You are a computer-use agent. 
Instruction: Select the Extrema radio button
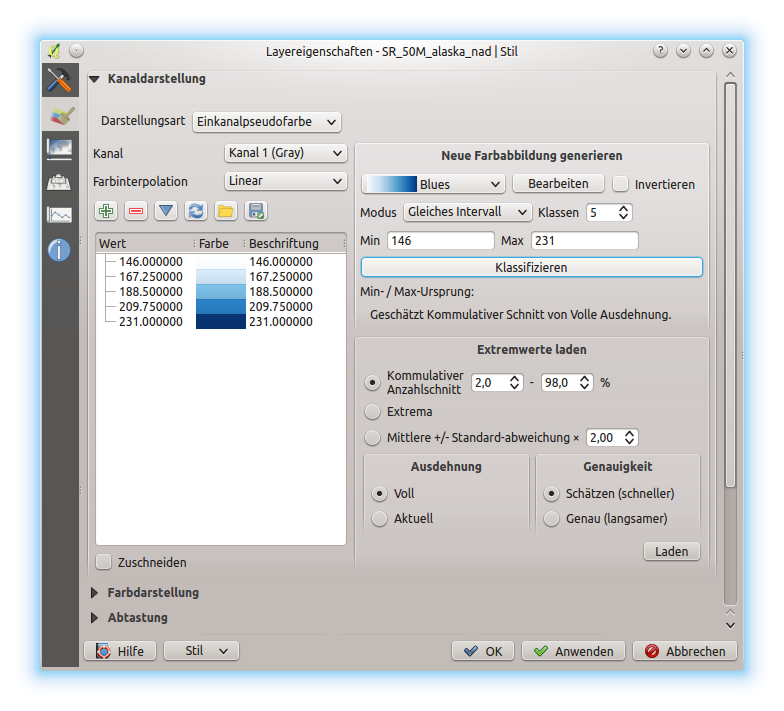[x=373, y=411]
